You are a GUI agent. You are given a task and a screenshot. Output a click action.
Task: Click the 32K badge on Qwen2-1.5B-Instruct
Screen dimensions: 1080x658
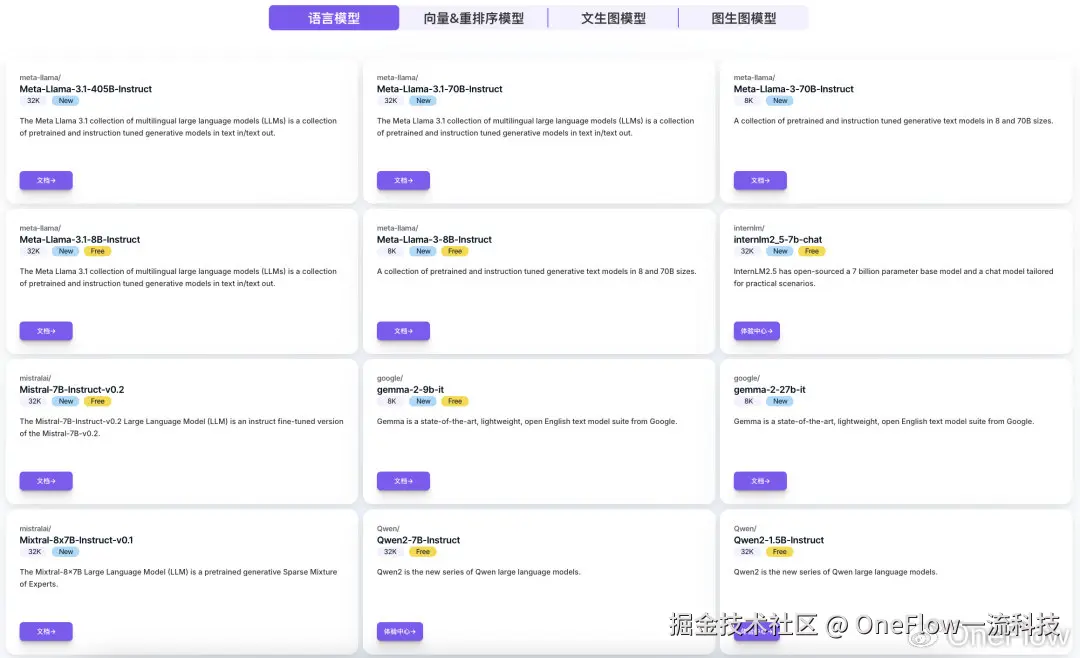(747, 551)
